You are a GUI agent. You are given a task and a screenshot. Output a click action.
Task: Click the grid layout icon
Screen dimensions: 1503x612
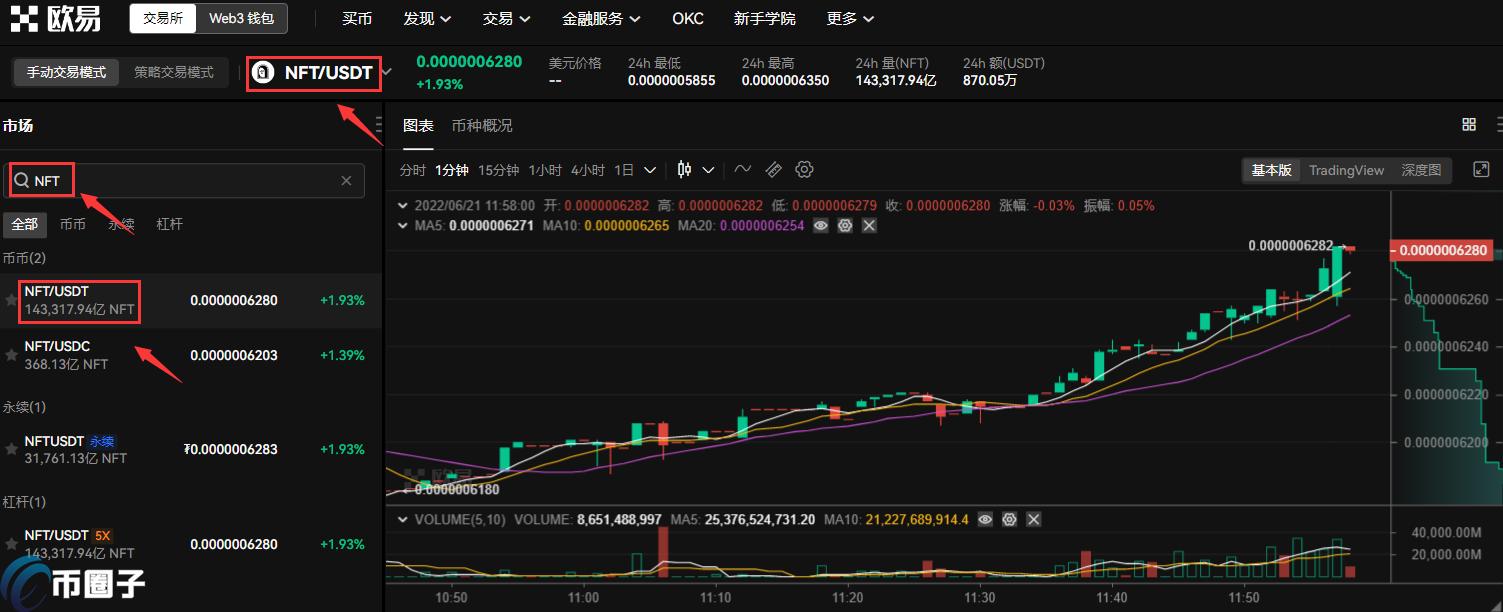[x=1469, y=125]
